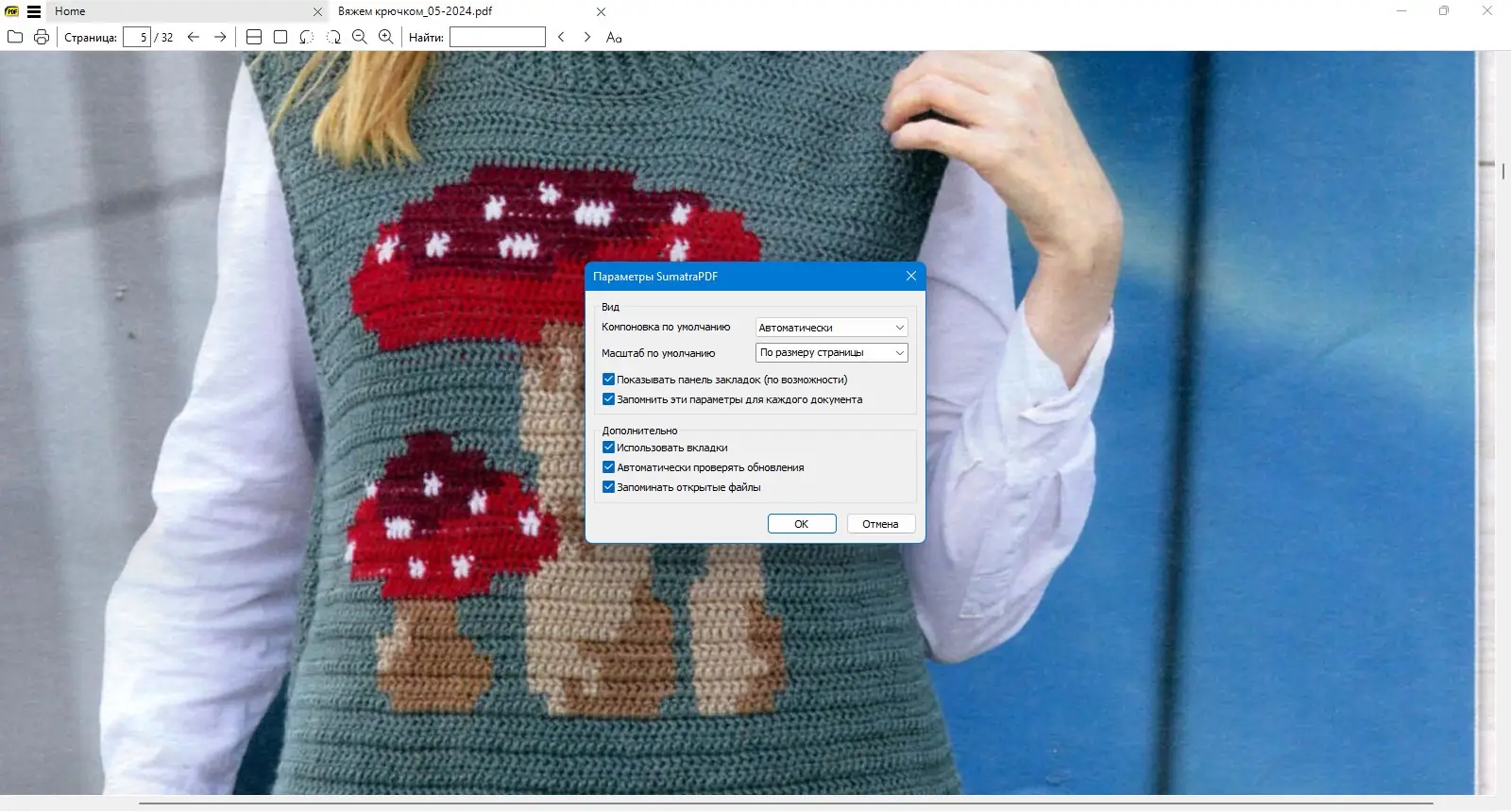Click the Отмена button

[x=880, y=524]
